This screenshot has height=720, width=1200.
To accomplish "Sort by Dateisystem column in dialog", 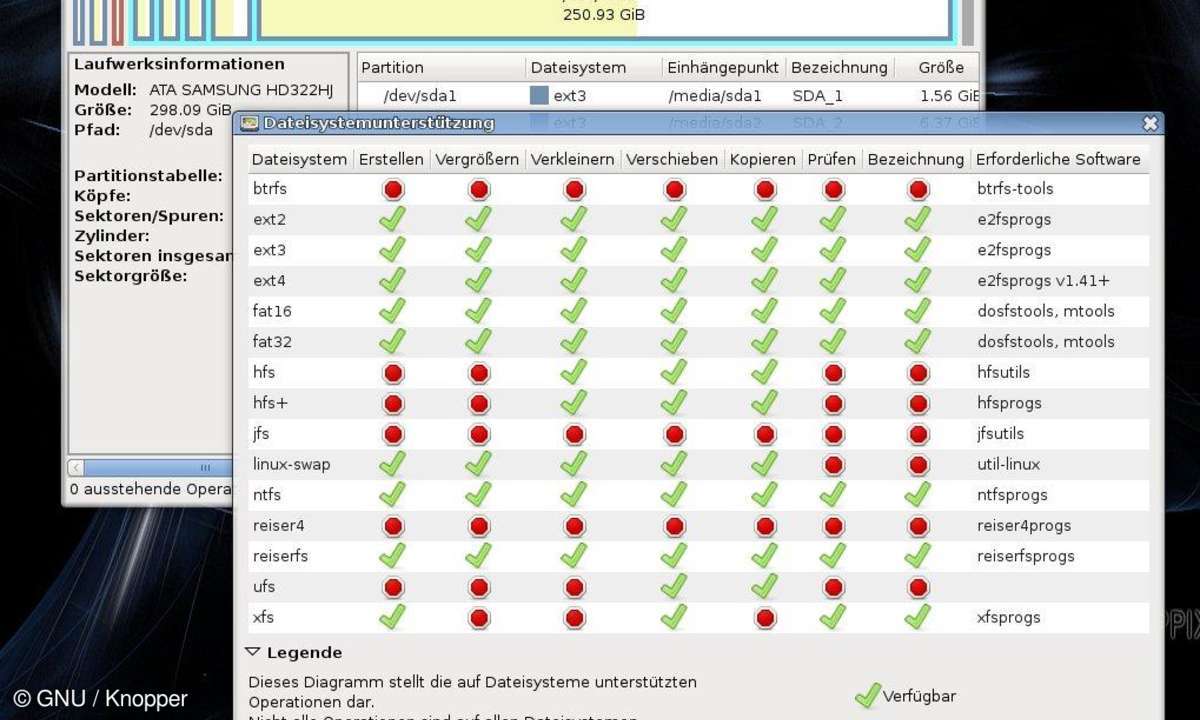I will [299, 159].
